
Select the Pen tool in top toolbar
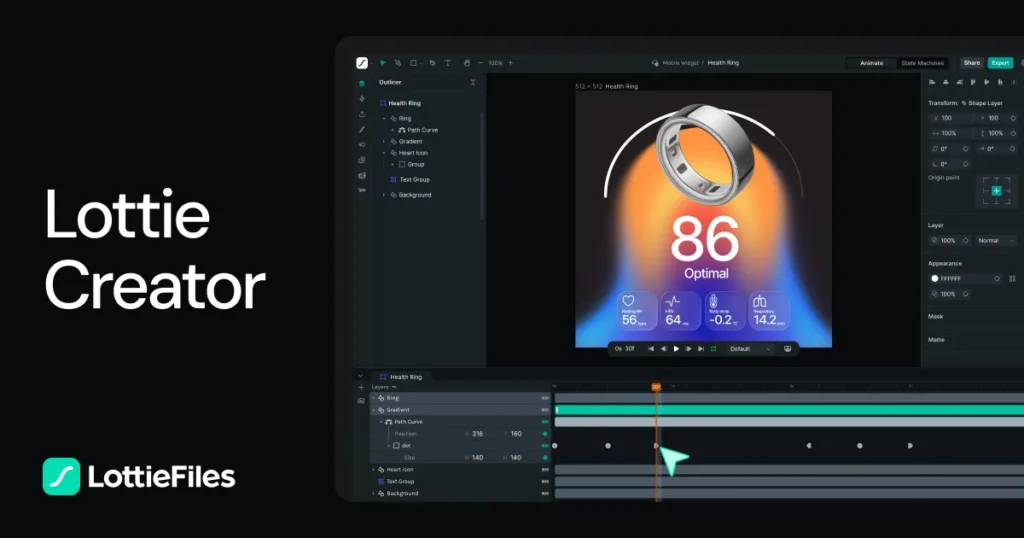point(432,63)
